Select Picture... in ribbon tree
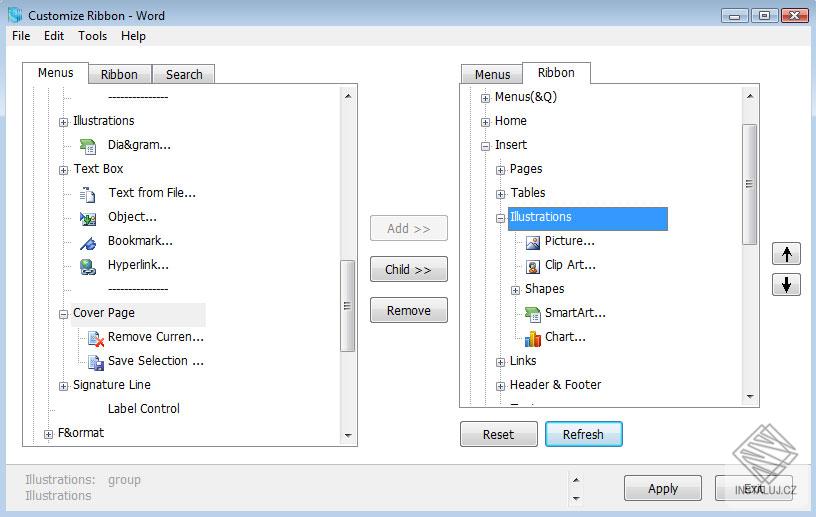Screen dimensions: 816x517 point(569,241)
